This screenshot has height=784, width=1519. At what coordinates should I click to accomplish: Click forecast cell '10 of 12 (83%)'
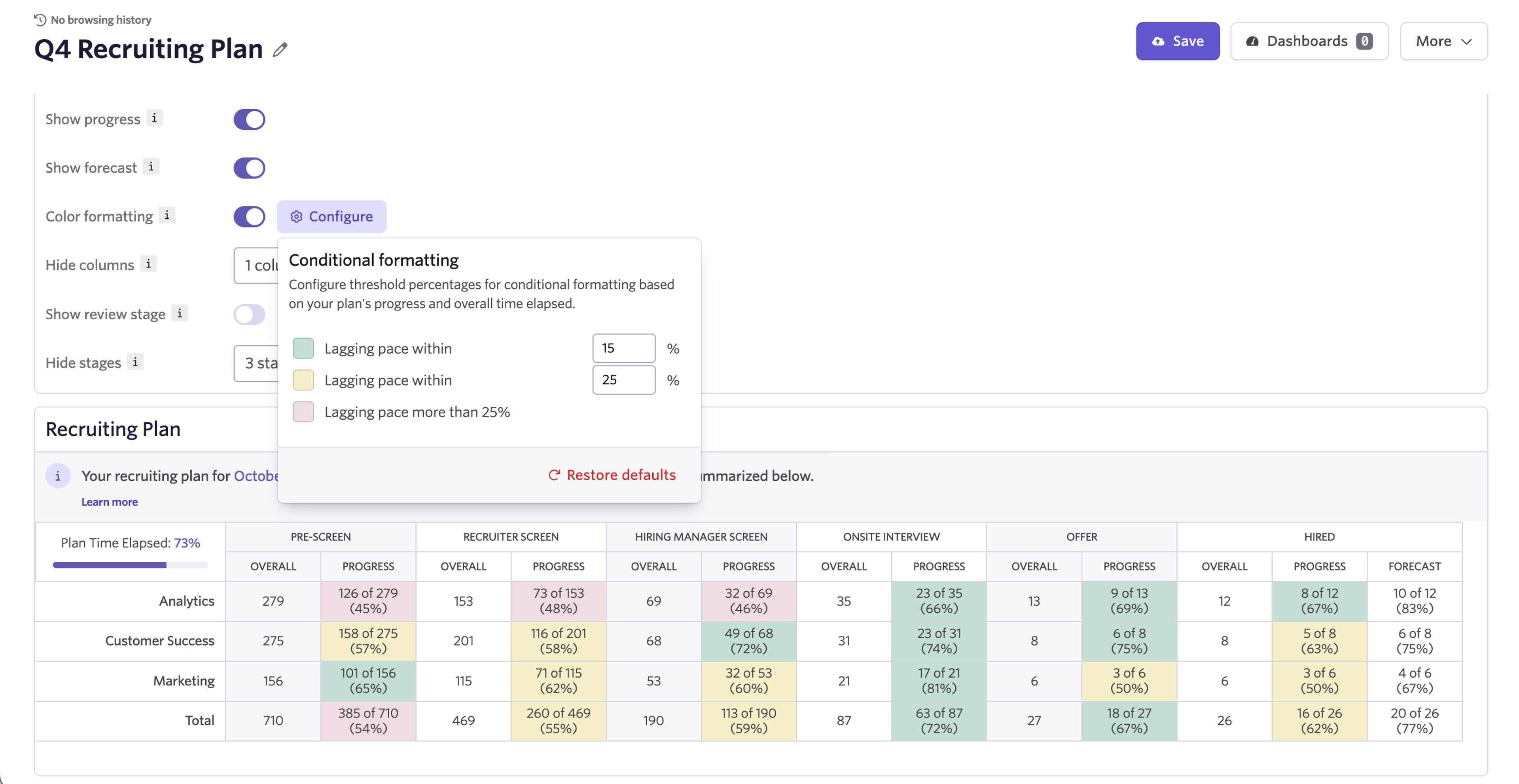1414,601
